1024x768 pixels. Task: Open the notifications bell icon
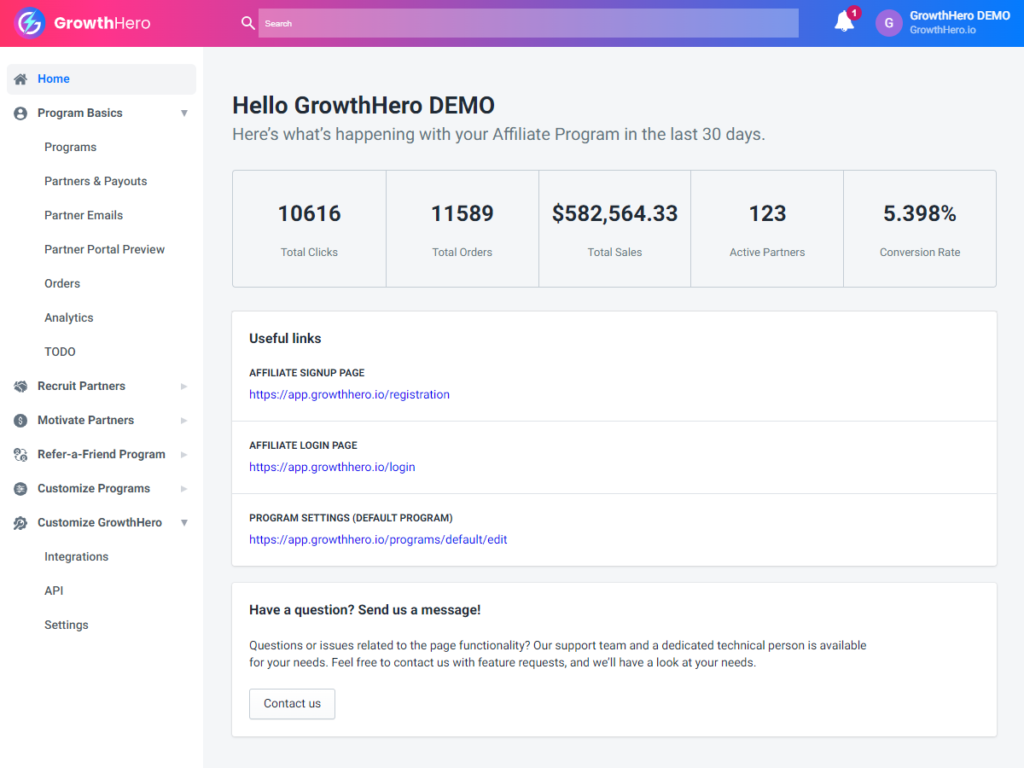point(844,22)
